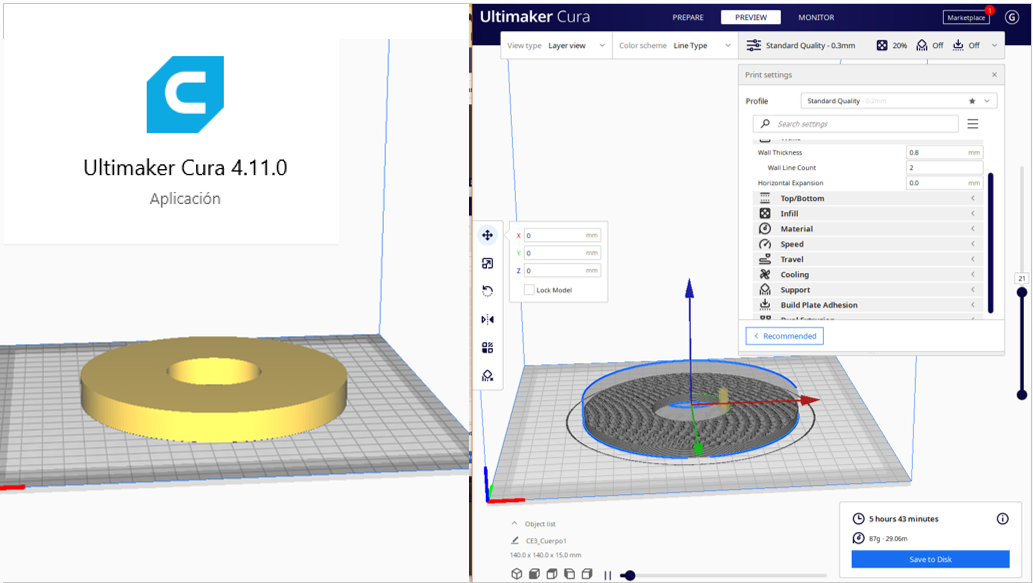Open the account avatar G icon

pos(1012,17)
